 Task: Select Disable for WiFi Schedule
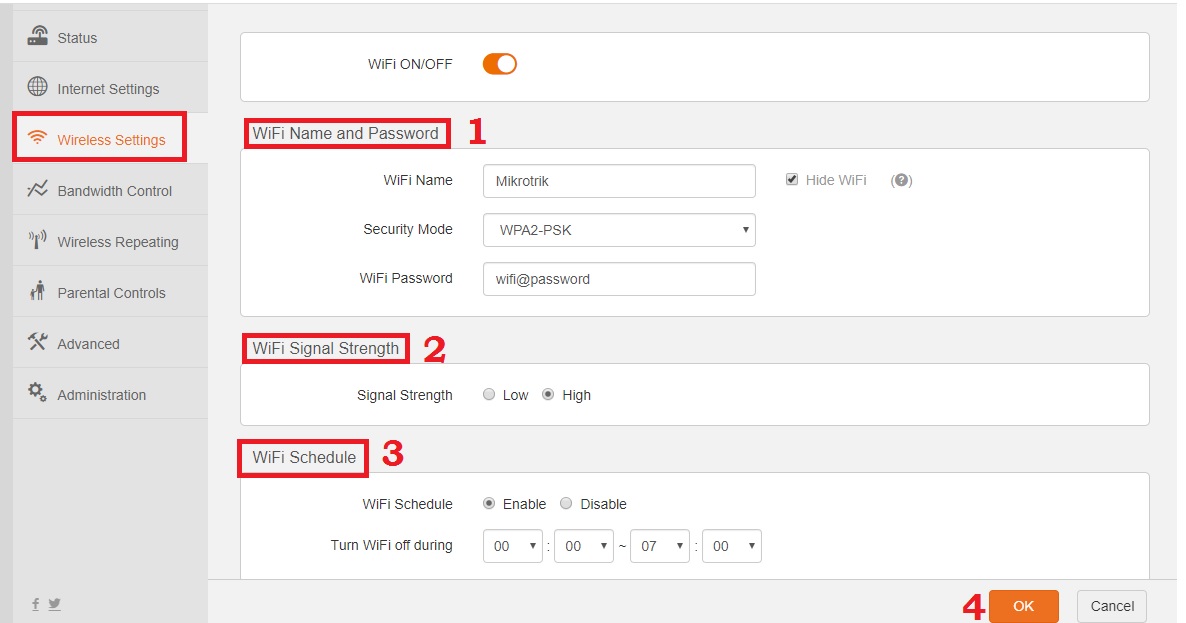click(567, 504)
